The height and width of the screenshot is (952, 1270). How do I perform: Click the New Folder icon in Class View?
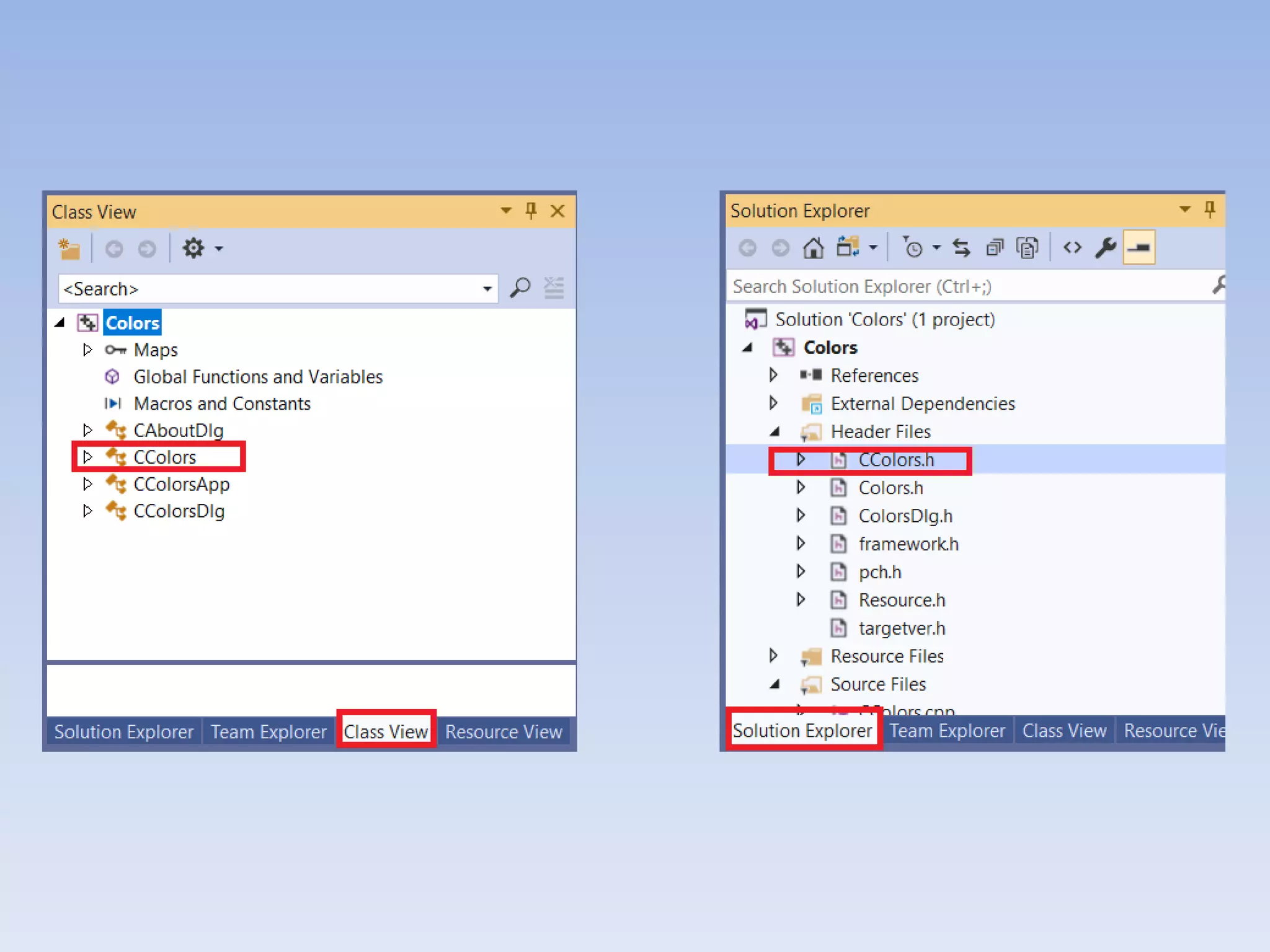click(69, 249)
